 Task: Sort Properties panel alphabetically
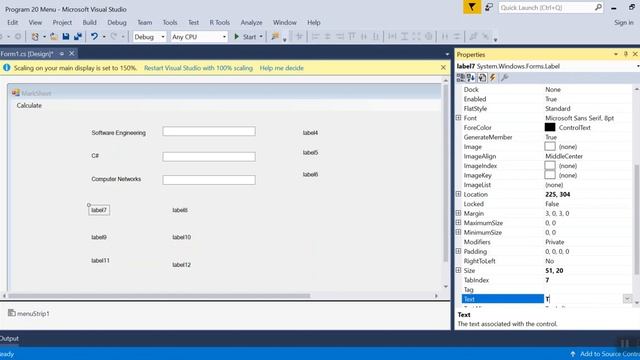click(x=471, y=78)
